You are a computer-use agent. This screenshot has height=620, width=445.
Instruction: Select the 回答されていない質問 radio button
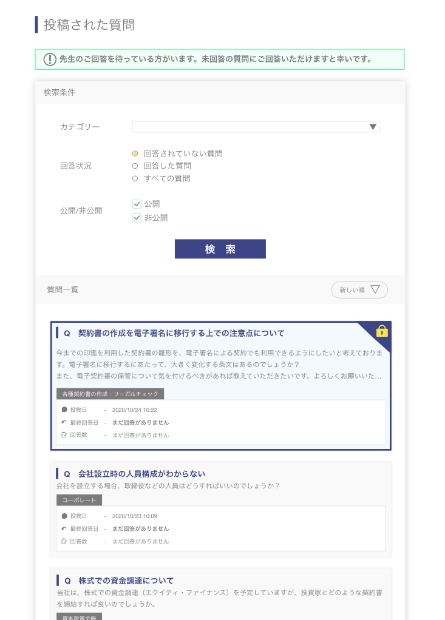pyautogui.click(x=135, y=153)
